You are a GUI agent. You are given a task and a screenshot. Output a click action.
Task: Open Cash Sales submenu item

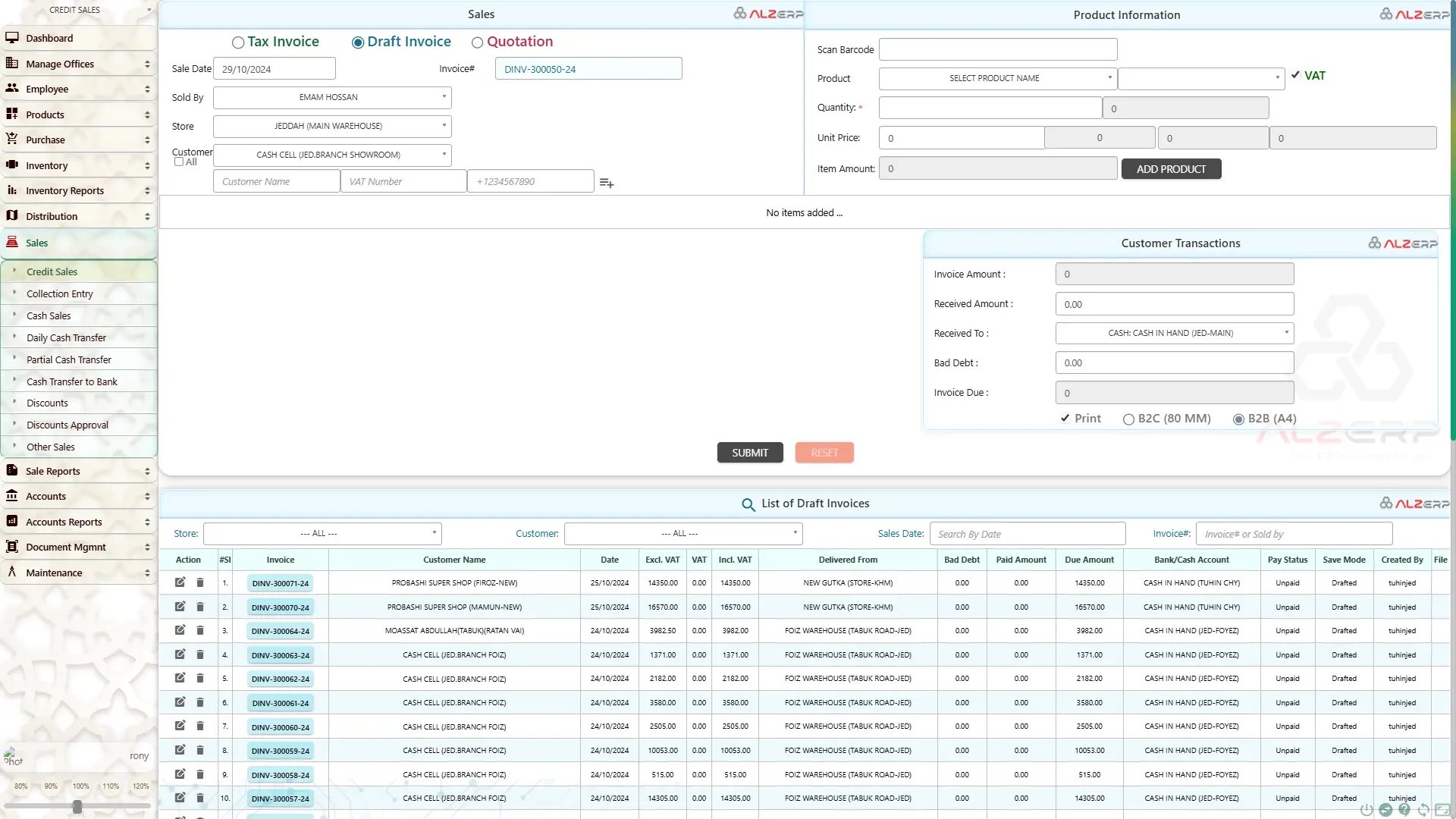(x=49, y=315)
